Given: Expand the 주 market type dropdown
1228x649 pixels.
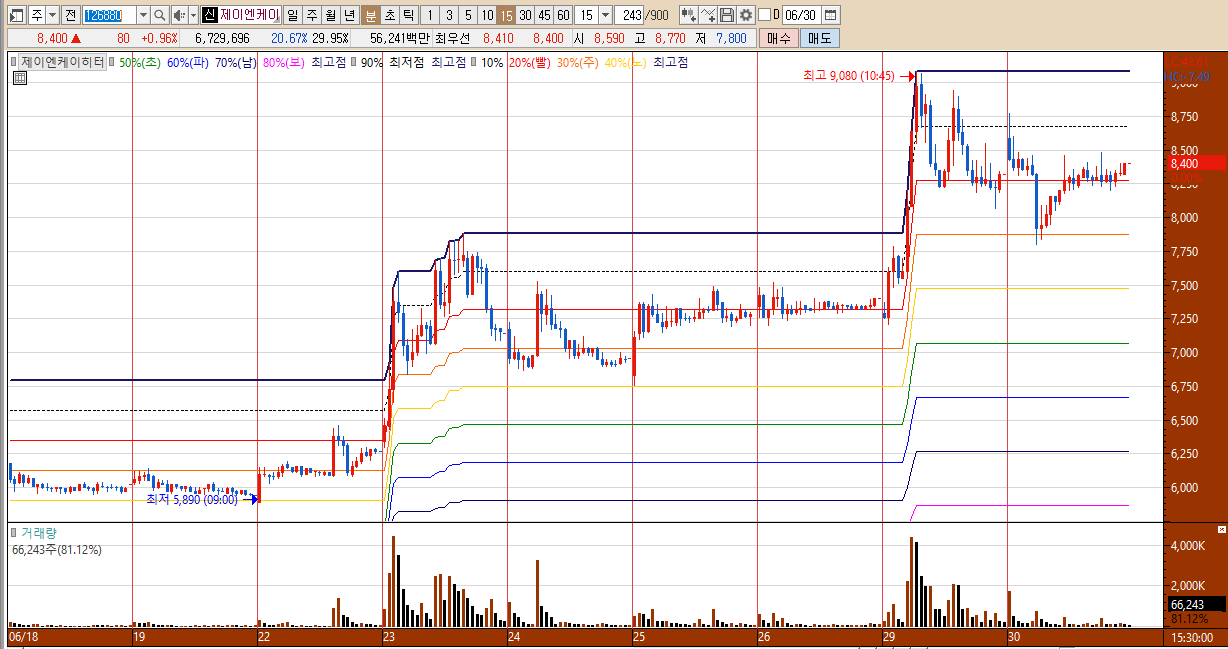Looking at the screenshot, I should click(x=51, y=15).
